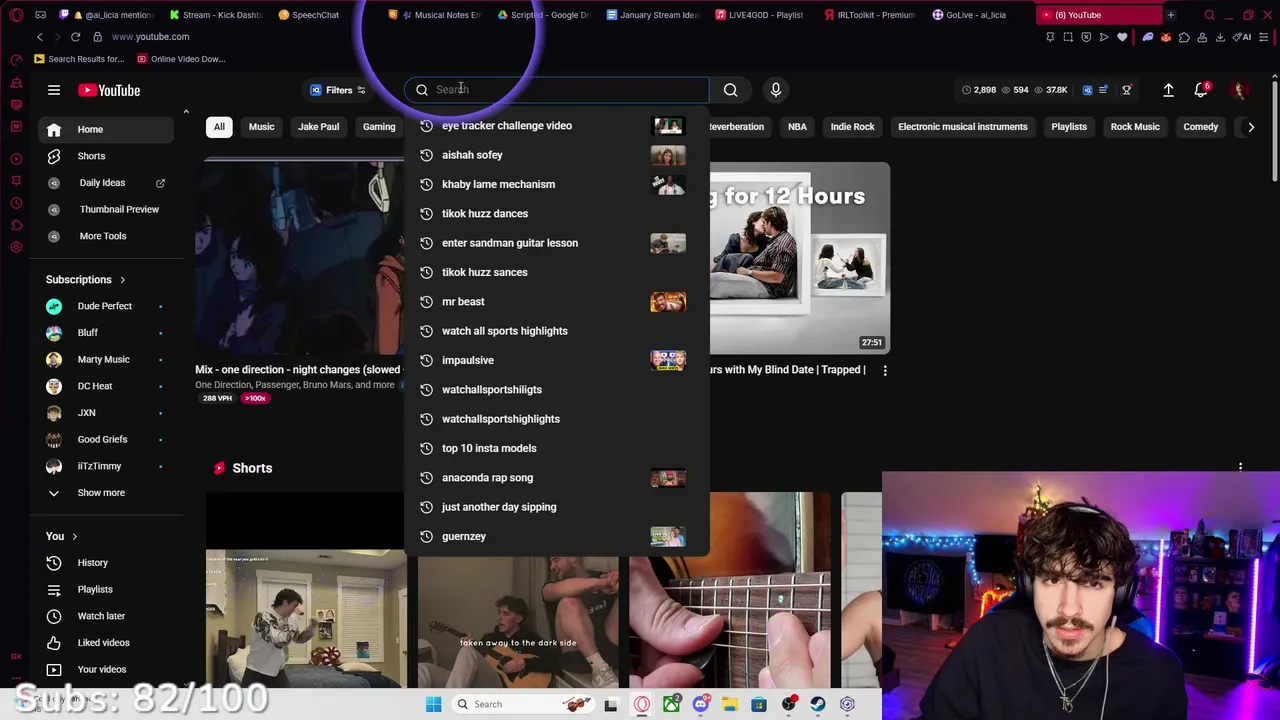Choose suggestion 'top 10 insta models'
This screenshot has width=1280, height=720.
pyautogui.click(x=556, y=448)
